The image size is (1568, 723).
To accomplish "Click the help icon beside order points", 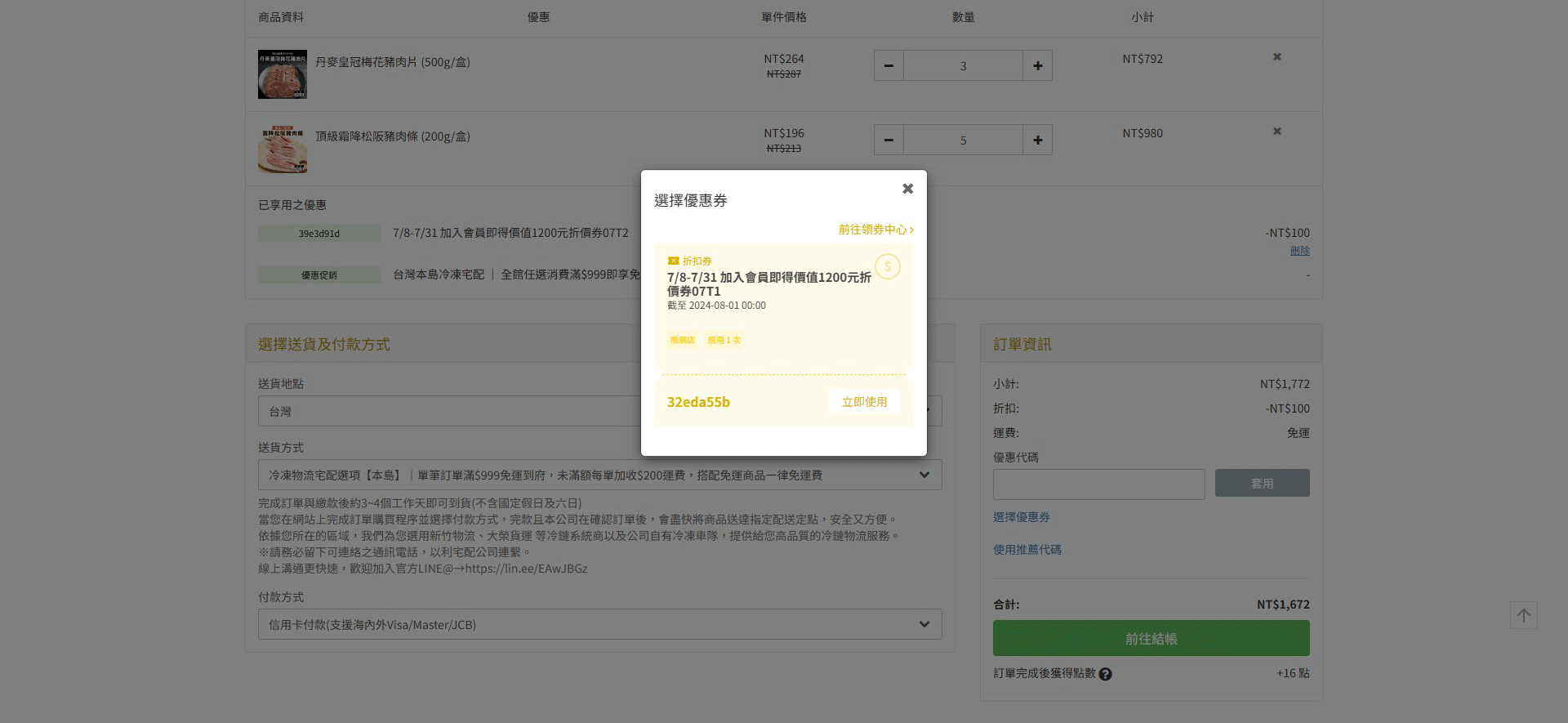I will 1105,674.
